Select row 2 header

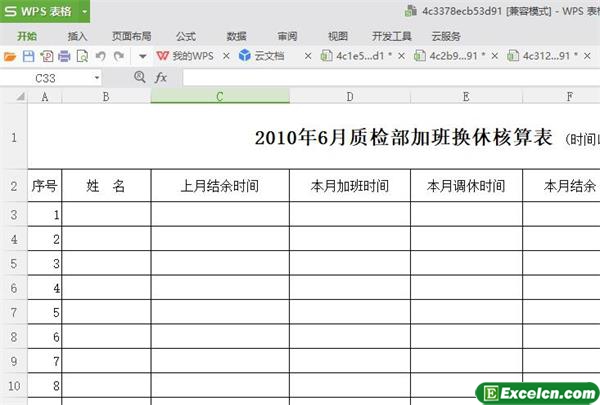coord(14,186)
